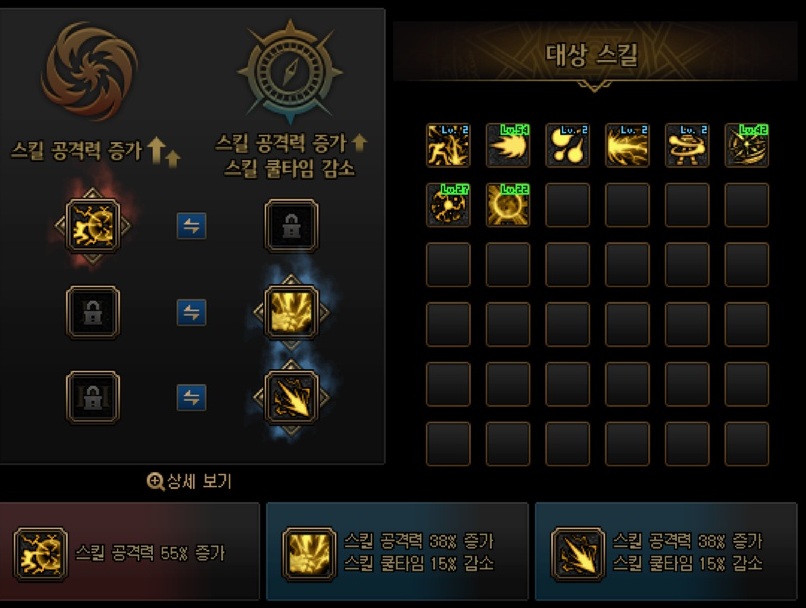Click the locked slot in bottom-left row
This screenshot has height=608, width=806.
(93, 397)
